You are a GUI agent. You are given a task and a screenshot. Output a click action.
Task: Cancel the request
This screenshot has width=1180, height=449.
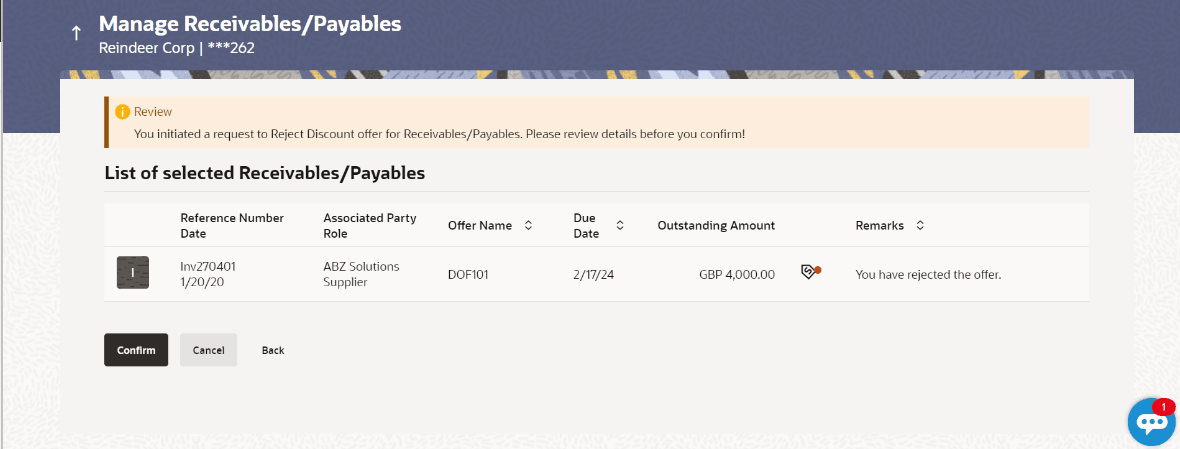[x=208, y=350]
